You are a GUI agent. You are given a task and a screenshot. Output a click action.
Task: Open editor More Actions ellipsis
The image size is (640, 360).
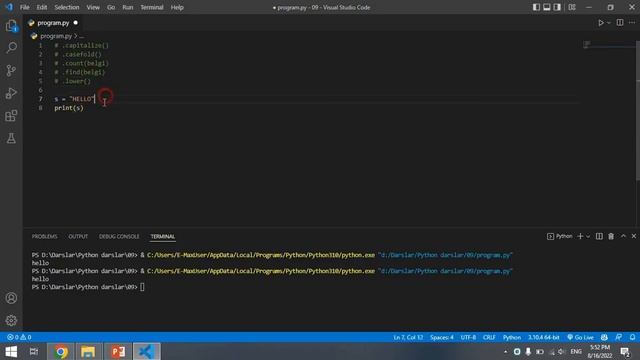point(632,23)
